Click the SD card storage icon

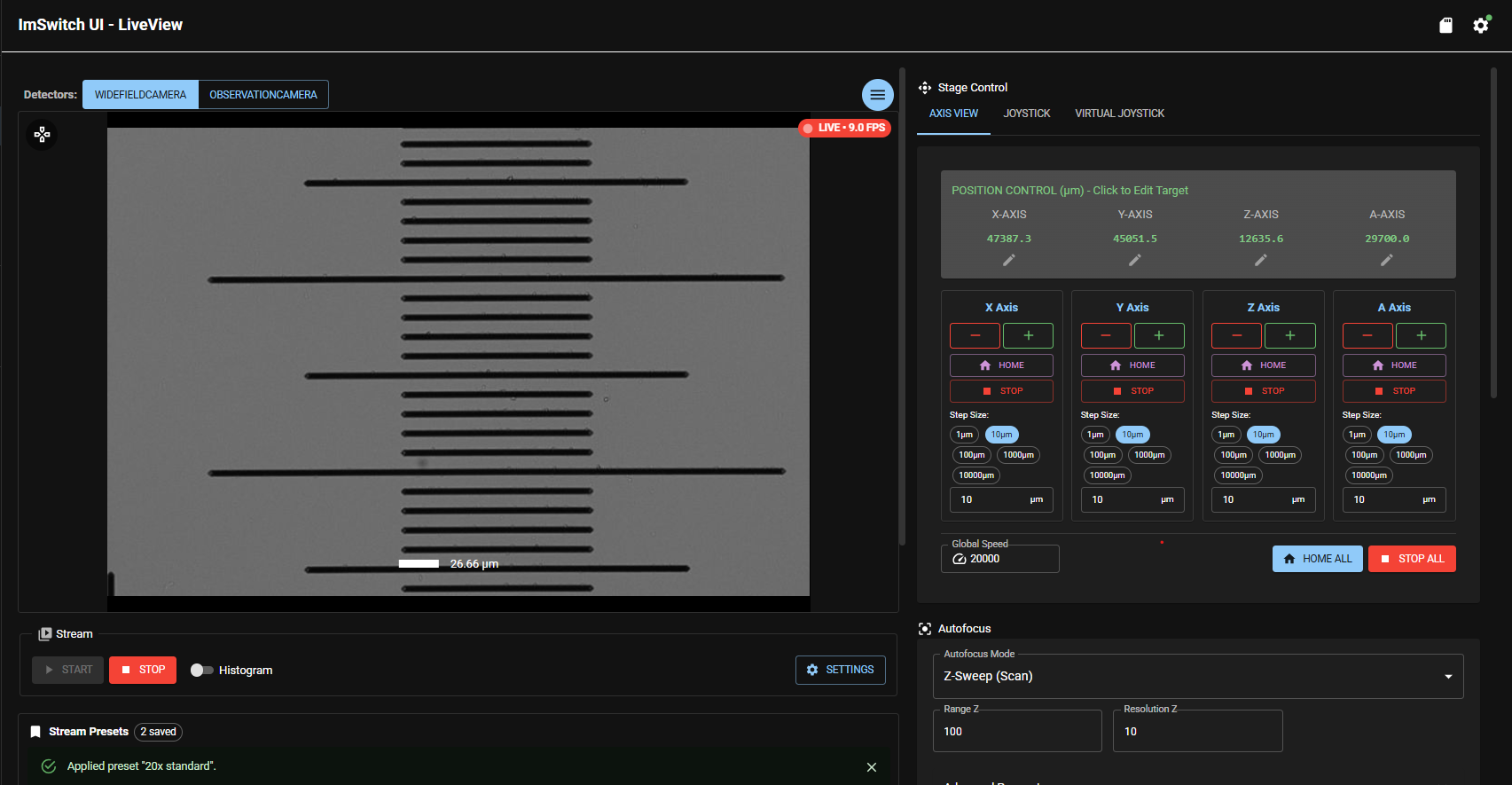coord(1445,25)
